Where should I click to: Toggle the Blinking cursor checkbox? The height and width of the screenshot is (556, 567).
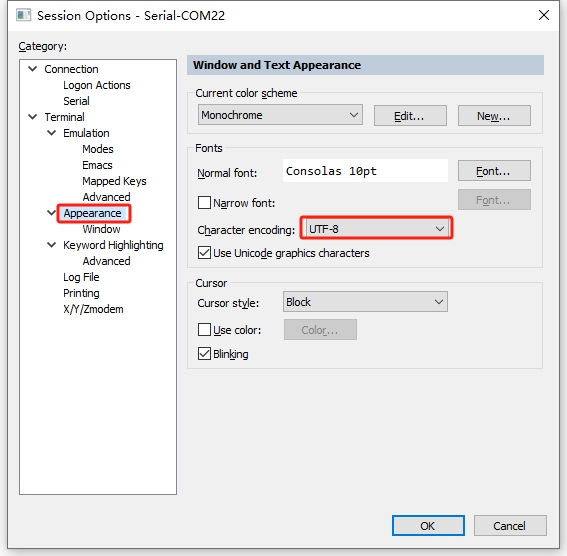click(x=204, y=354)
